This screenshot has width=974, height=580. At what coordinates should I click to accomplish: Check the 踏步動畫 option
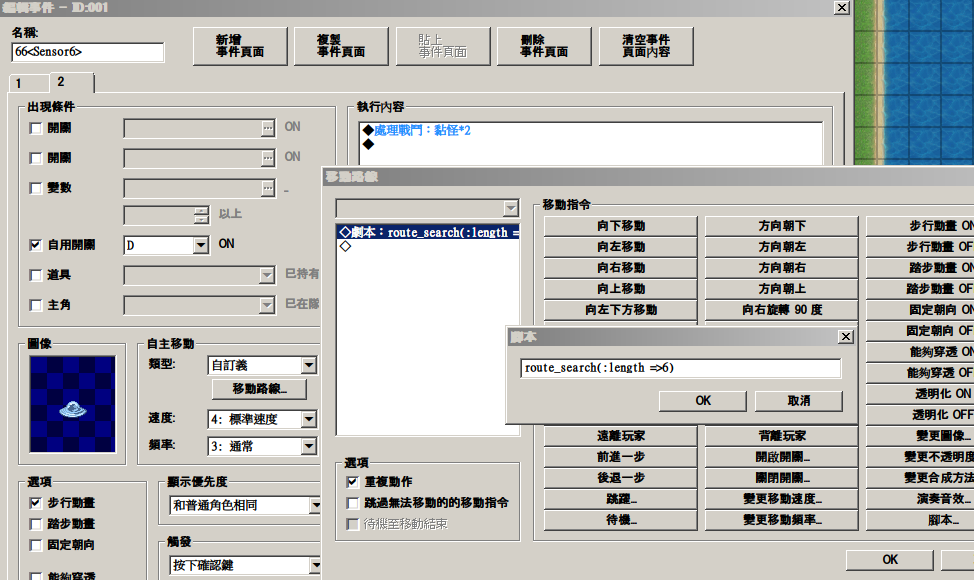click(35, 524)
